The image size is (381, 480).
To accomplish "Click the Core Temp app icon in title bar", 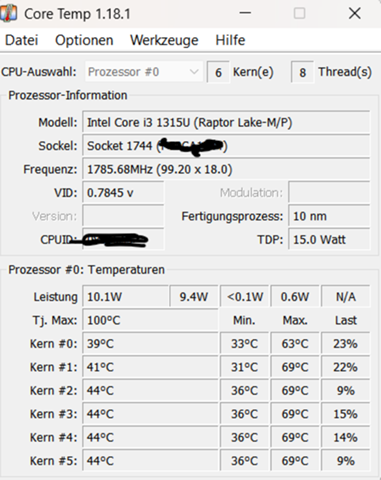I will point(8,13).
